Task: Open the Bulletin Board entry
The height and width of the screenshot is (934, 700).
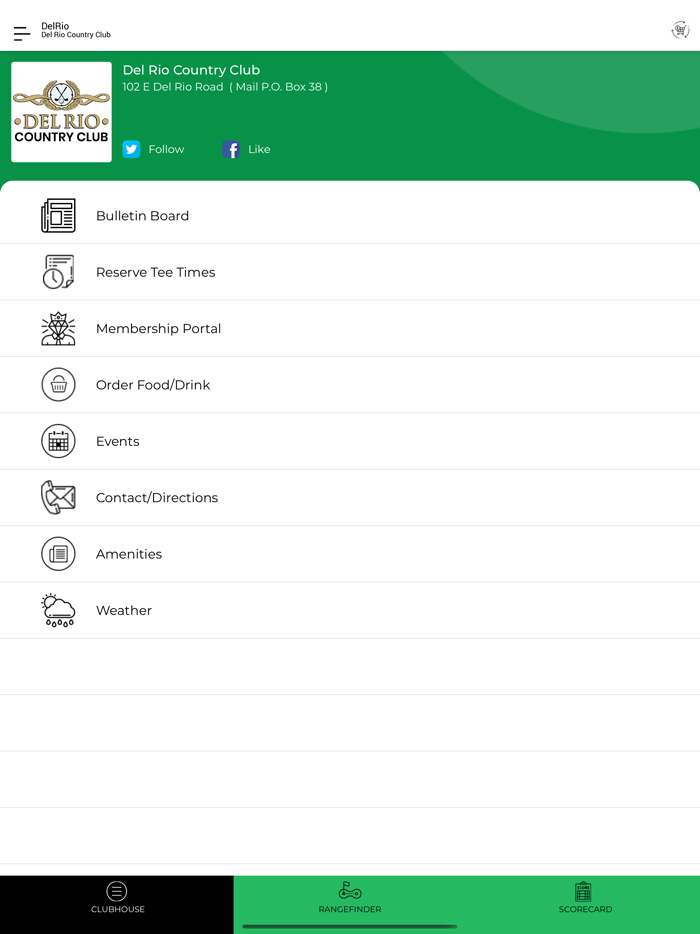Action: (350, 216)
